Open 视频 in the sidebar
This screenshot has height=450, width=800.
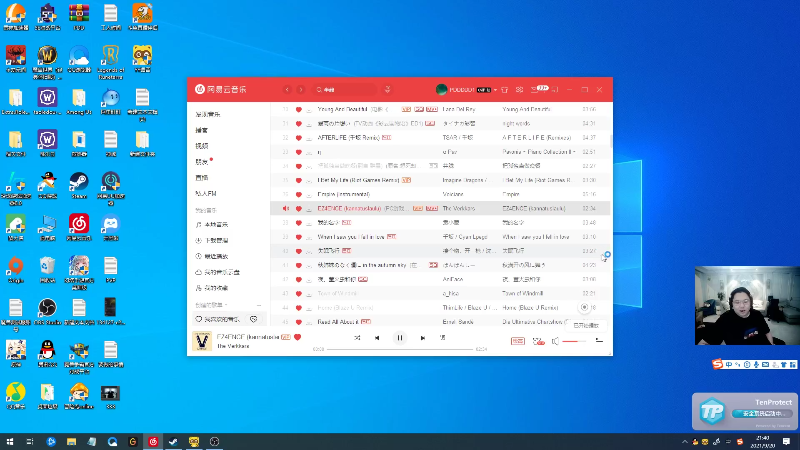point(202,146)
